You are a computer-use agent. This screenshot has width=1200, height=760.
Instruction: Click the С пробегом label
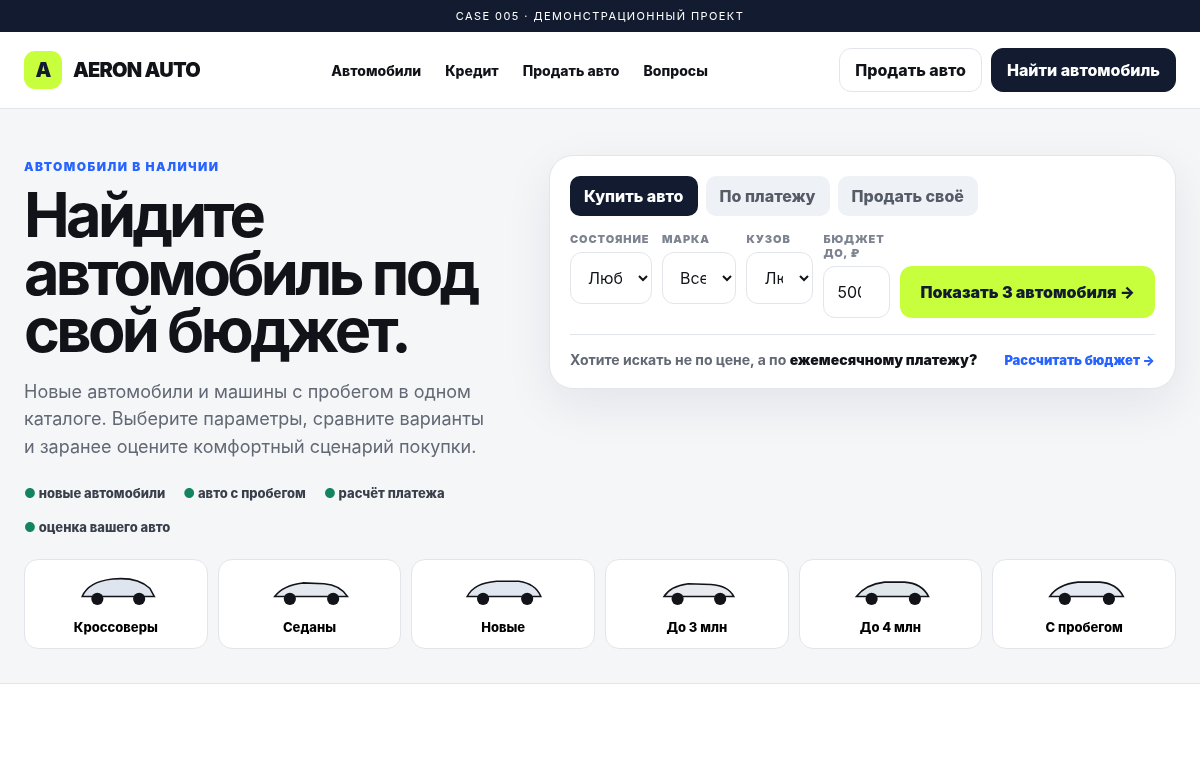point(1084,628)
